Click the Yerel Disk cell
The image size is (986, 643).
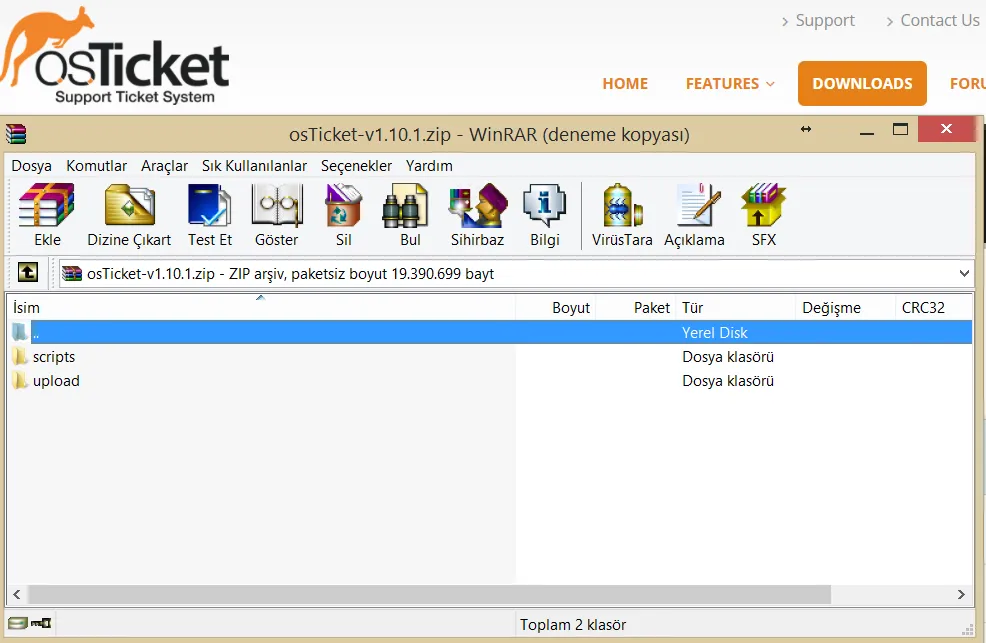click(x=714, y=332)
